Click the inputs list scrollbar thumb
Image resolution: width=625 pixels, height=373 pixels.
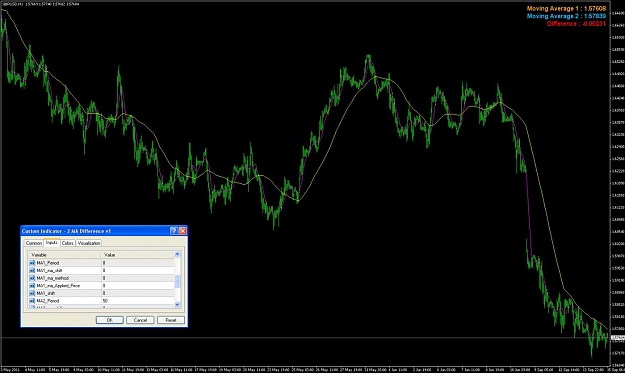point(177,282)
